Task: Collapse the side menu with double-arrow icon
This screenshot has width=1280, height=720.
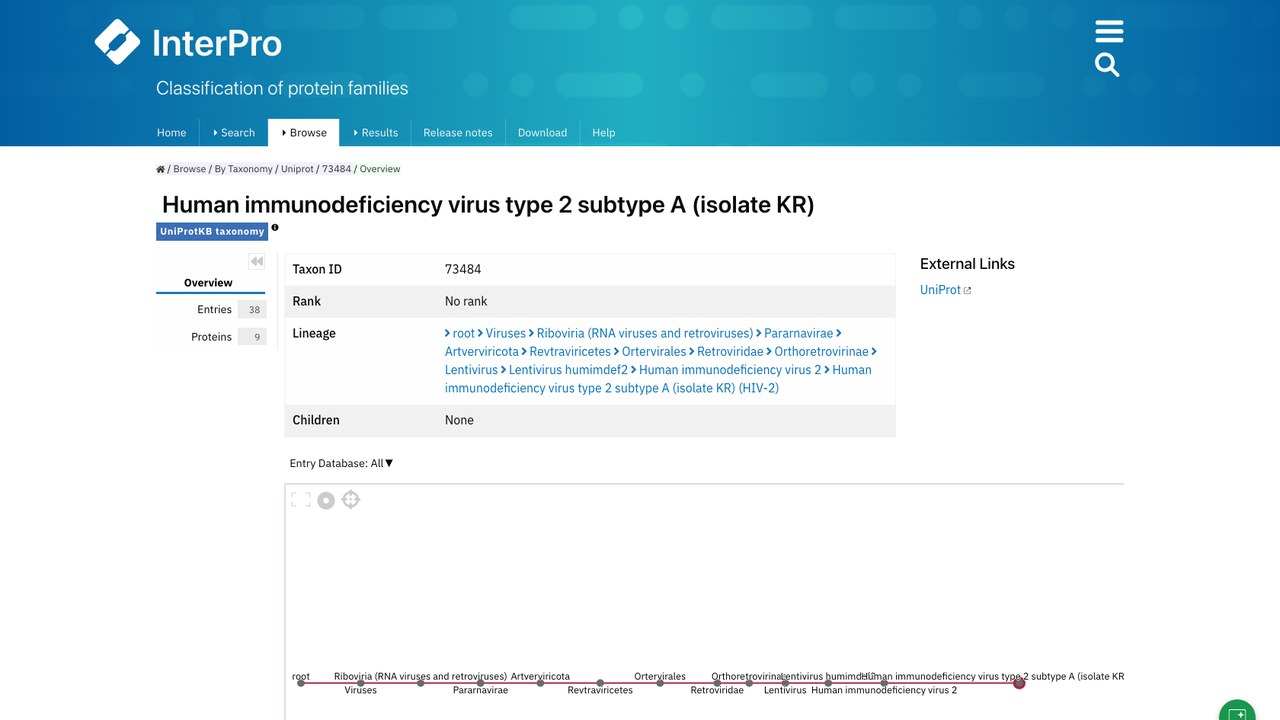Action: coord(257,262)
